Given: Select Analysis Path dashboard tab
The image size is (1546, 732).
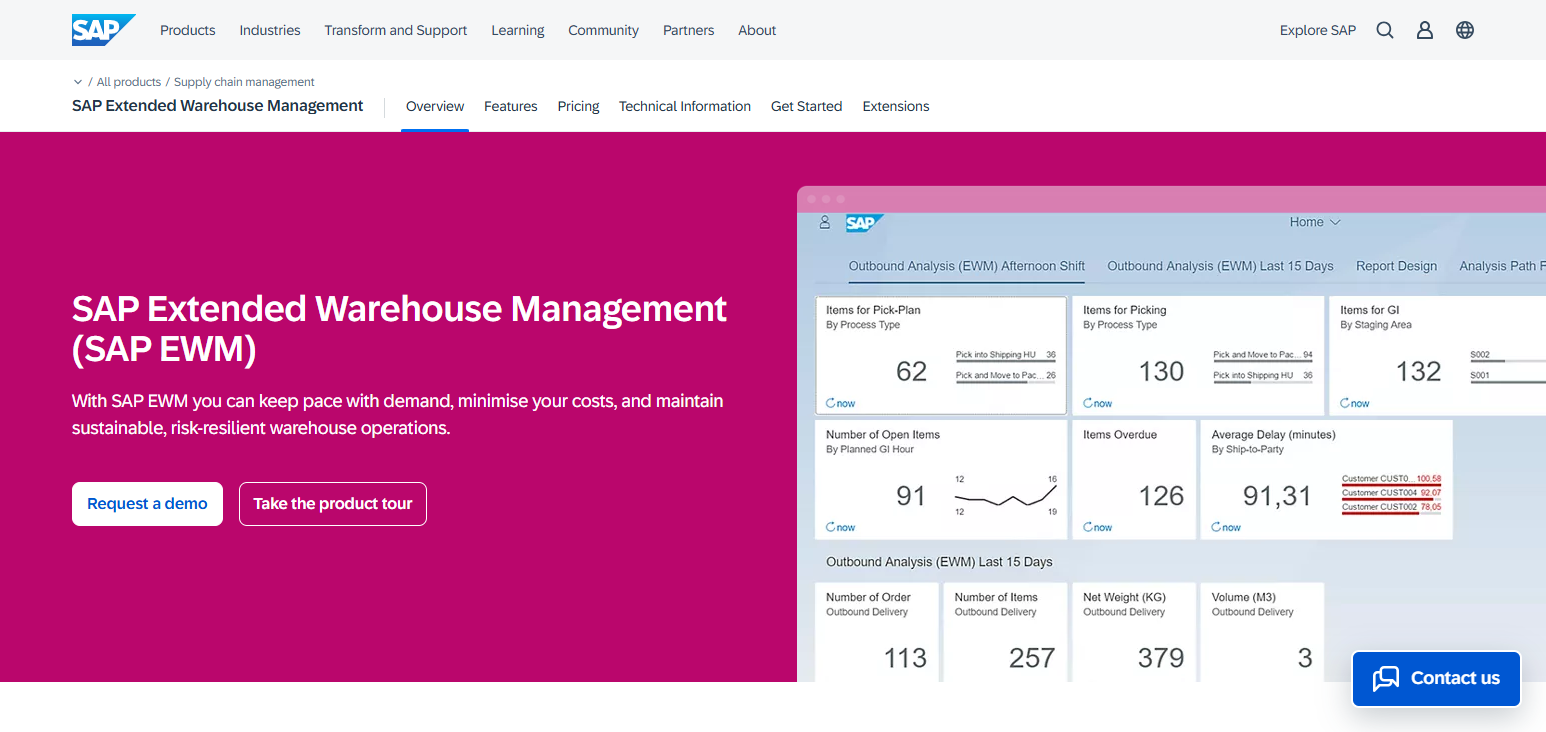Looking at the screenshot, I should 1502,266.
